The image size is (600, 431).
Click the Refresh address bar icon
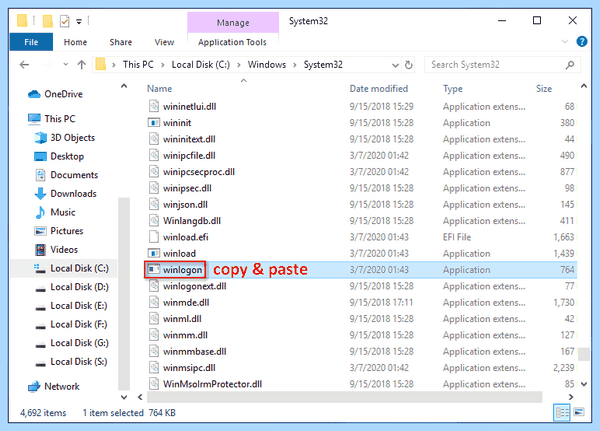(409, 65)
